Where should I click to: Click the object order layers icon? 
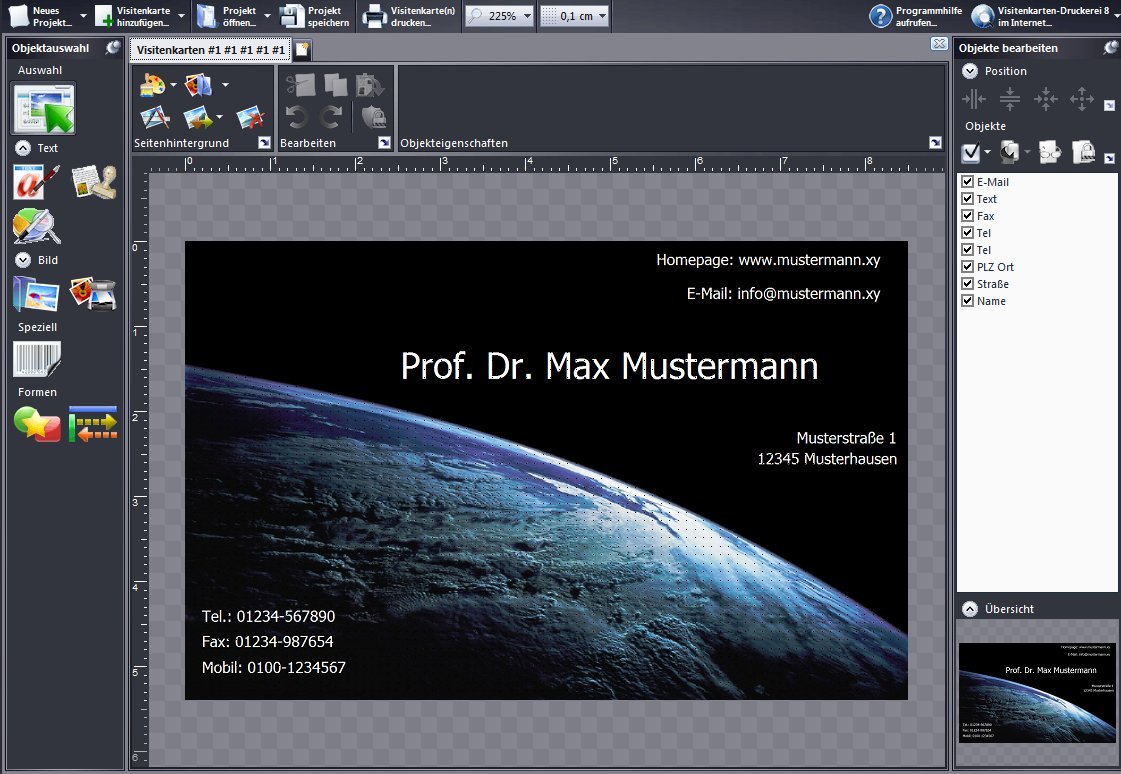click(1009, 152)
